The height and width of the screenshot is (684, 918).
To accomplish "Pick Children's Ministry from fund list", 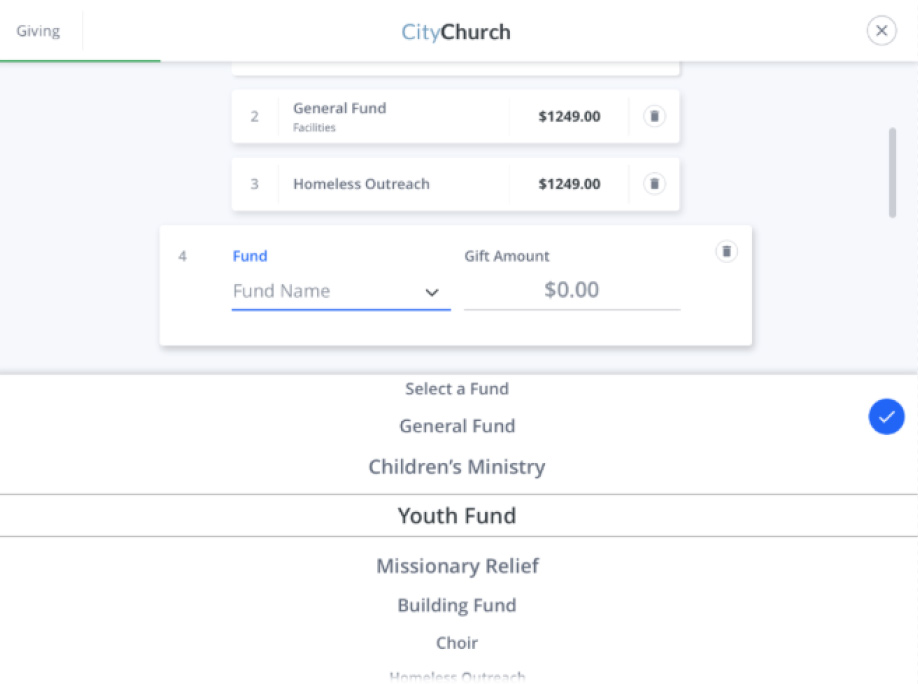I will coord(457,467).
